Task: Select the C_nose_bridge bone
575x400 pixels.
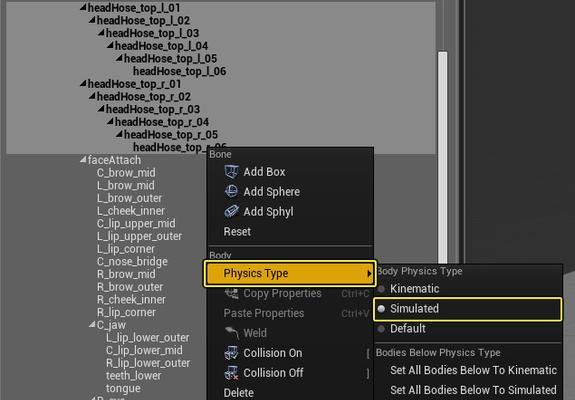Action: point(132,261)
